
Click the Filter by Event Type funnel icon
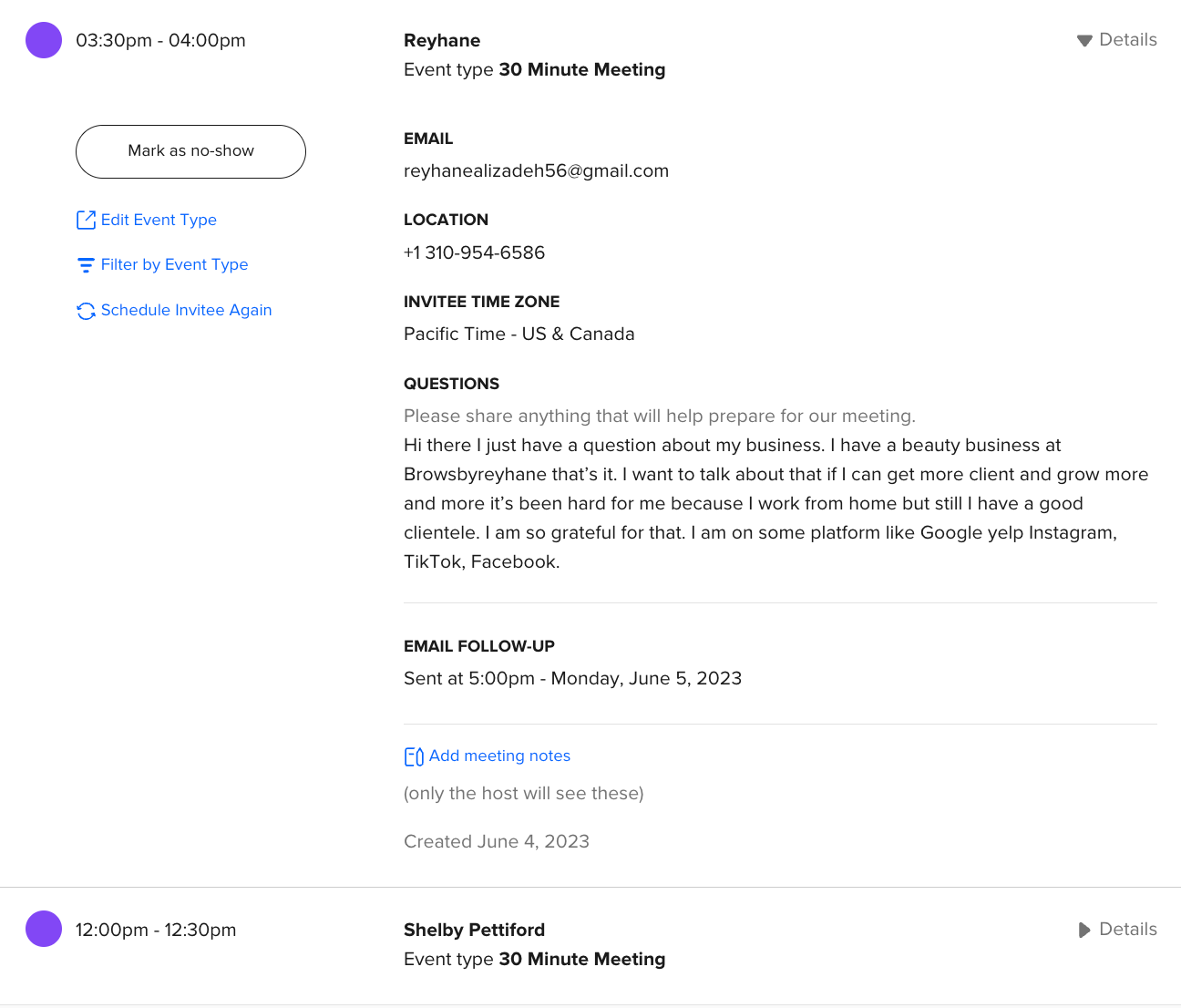pyautogui.click(x=86, y=265)
